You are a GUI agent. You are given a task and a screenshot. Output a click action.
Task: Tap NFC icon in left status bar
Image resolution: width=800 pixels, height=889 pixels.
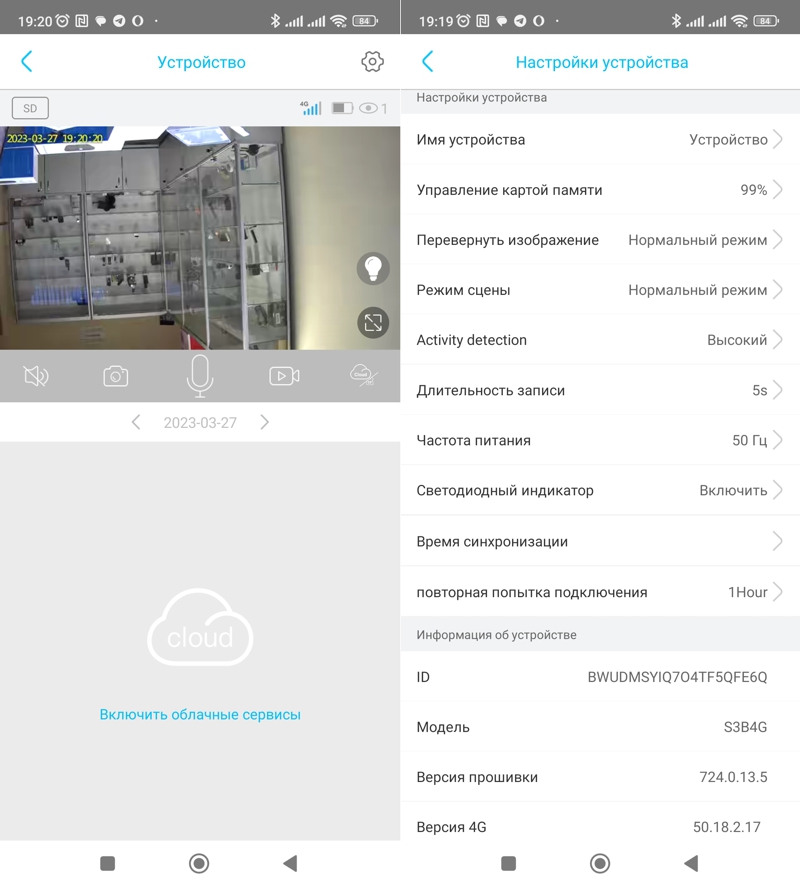[82, 21]
